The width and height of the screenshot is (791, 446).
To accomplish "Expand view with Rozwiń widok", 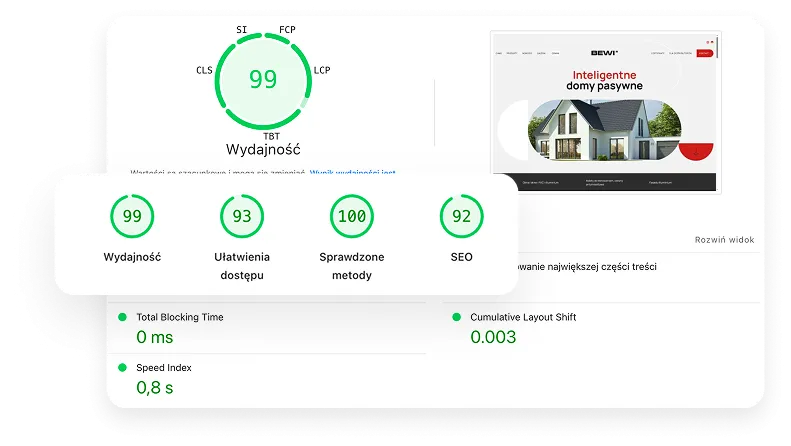I will click(x=725, y=240).
